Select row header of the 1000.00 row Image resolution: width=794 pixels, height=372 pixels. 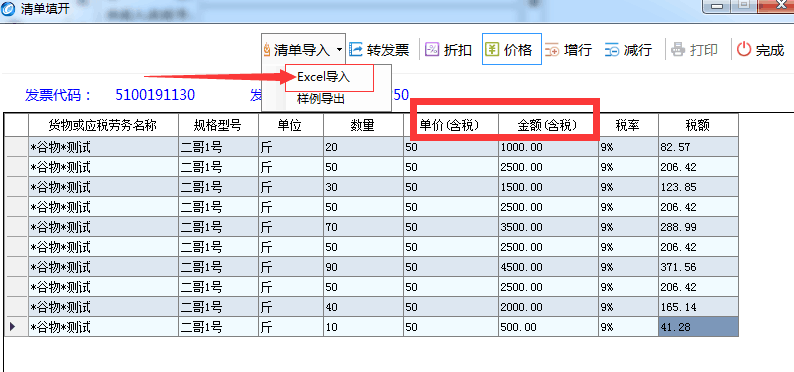pyautogui.click(x=16, y=147)
